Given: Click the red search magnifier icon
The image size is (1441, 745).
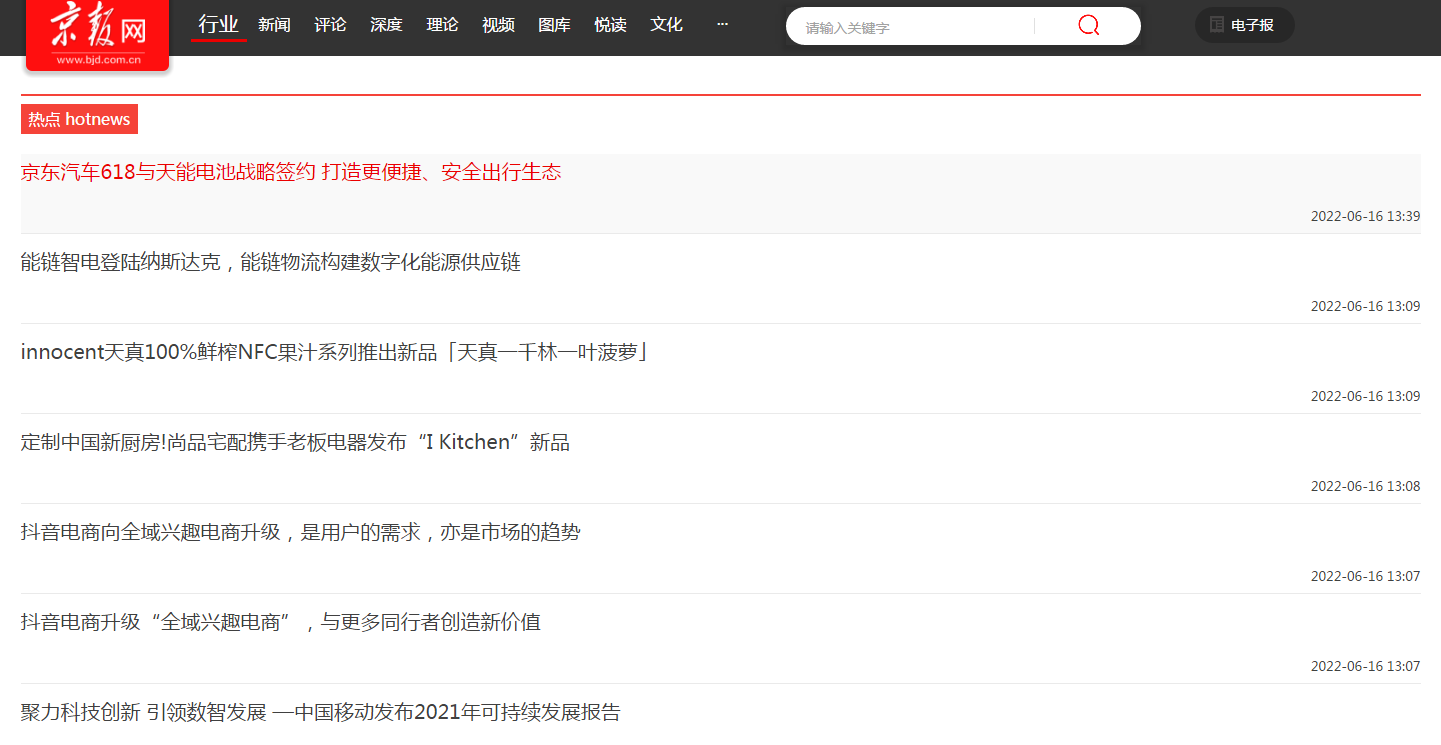Looking at the screenshot, I should coord(1089,26).
